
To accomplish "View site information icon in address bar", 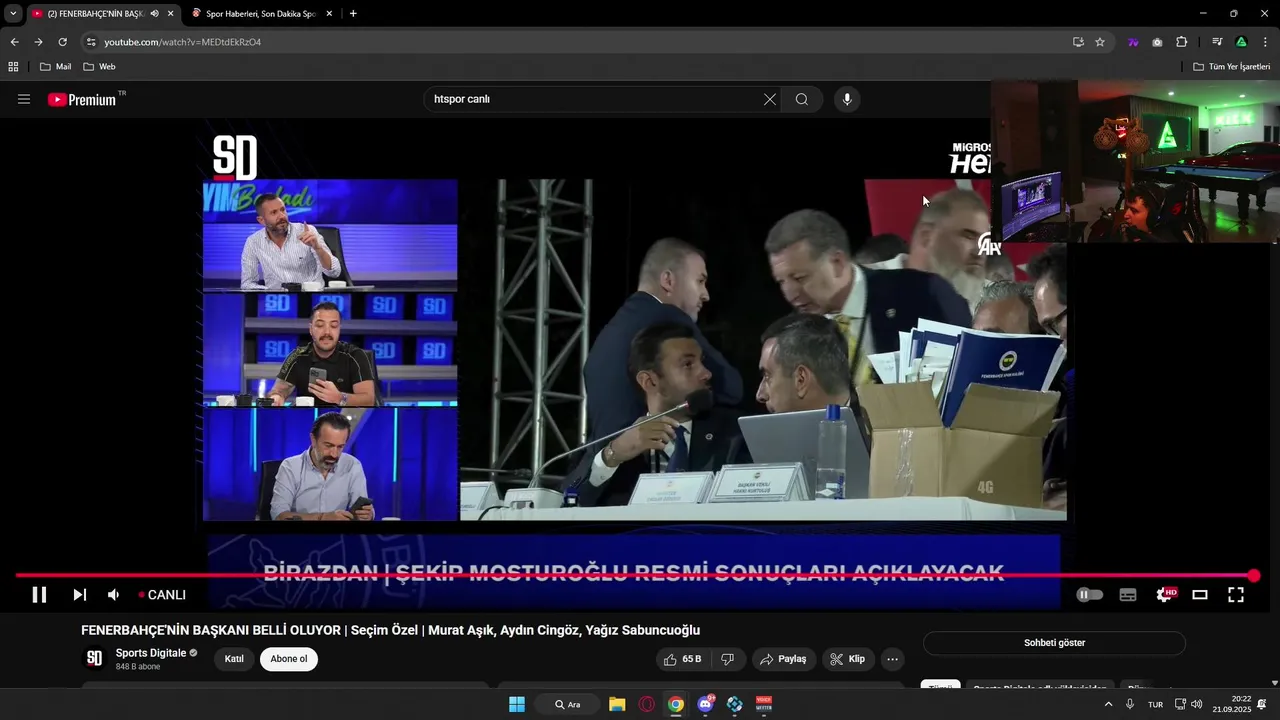I will click(x=91, y=42).
